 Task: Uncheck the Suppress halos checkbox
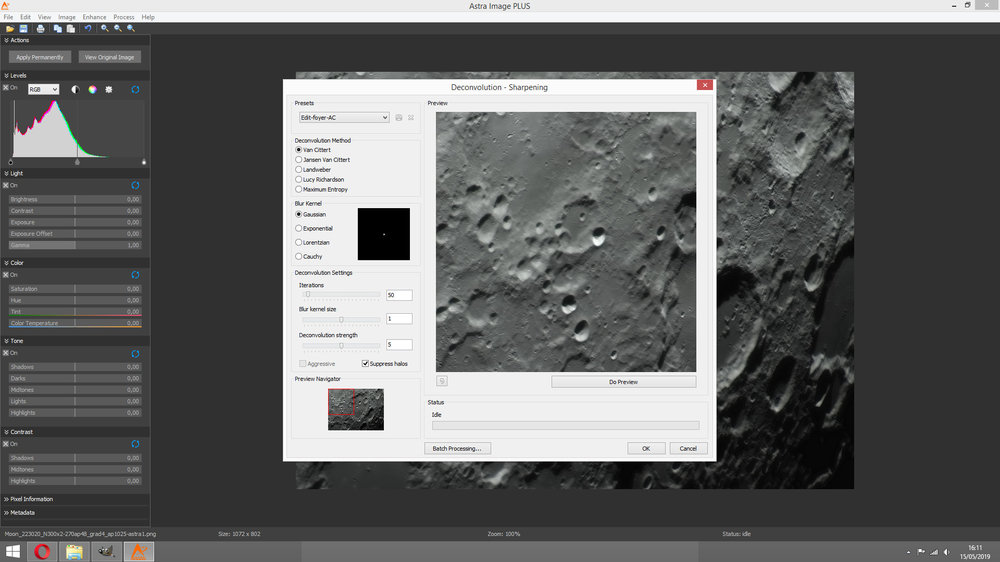pos(366,363)
